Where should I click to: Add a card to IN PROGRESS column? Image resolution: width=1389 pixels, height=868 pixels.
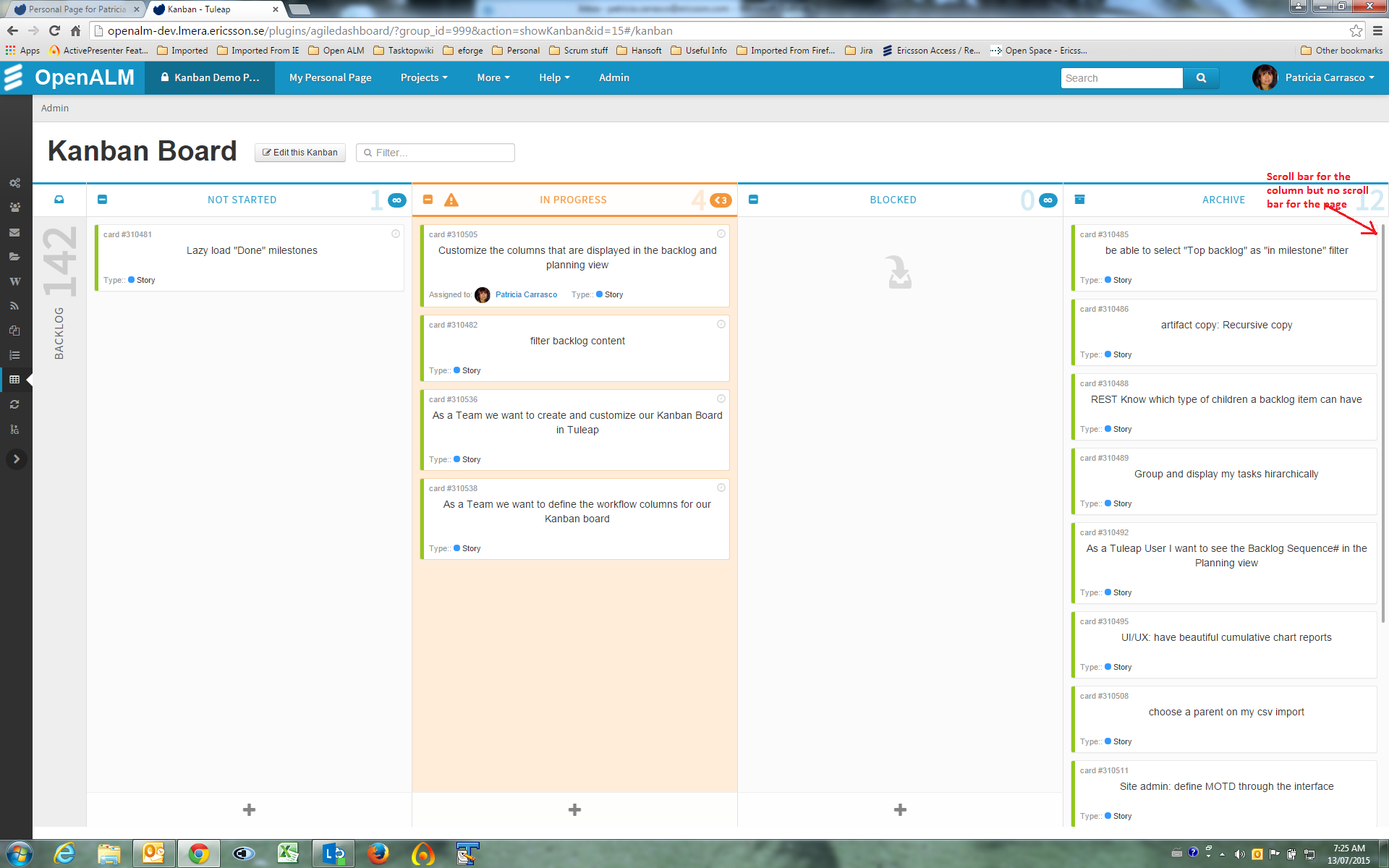[x=574, y=809]
